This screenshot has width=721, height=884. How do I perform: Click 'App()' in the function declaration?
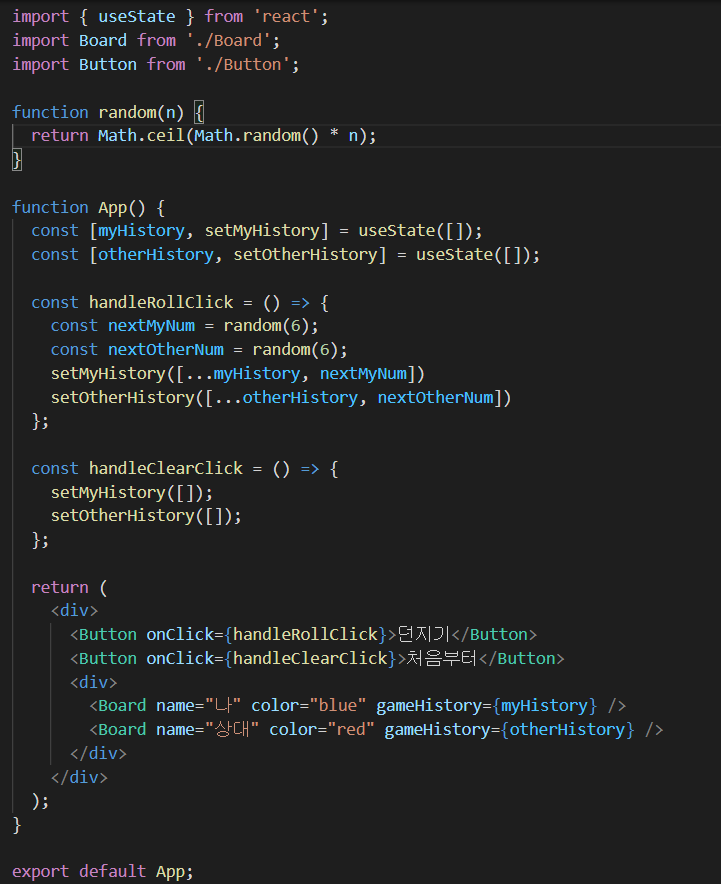point(122,207)
